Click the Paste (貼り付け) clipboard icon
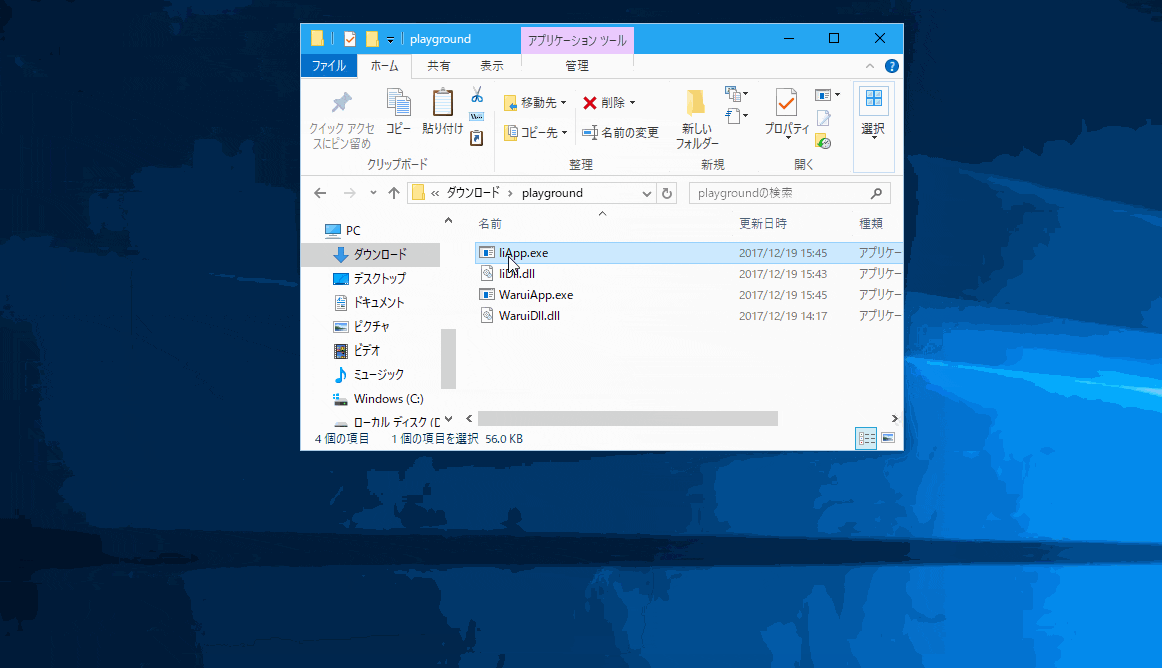The height and width of the screenshot is (668, 1162). click(x=442, y=102)
